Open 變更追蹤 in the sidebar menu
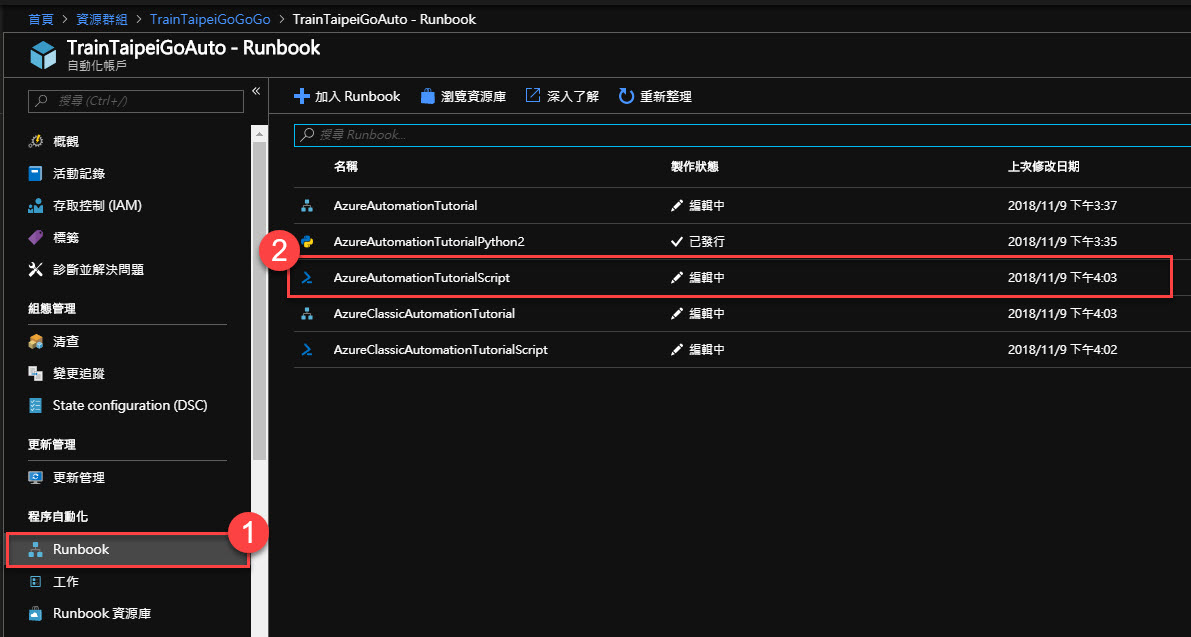The image size is (1191, 637). [79, 374]
